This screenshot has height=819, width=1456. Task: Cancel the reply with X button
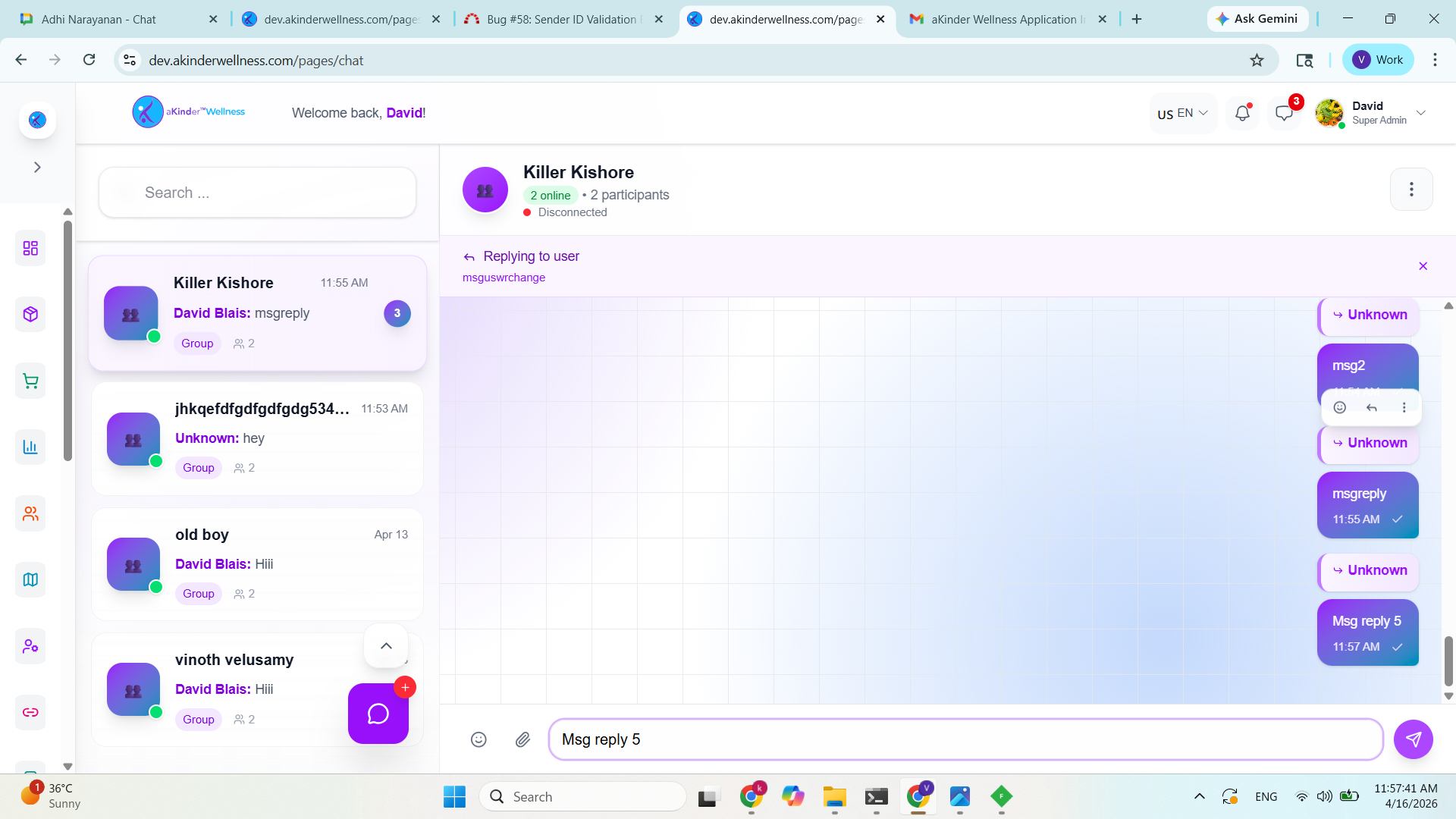click(1423, 266)
